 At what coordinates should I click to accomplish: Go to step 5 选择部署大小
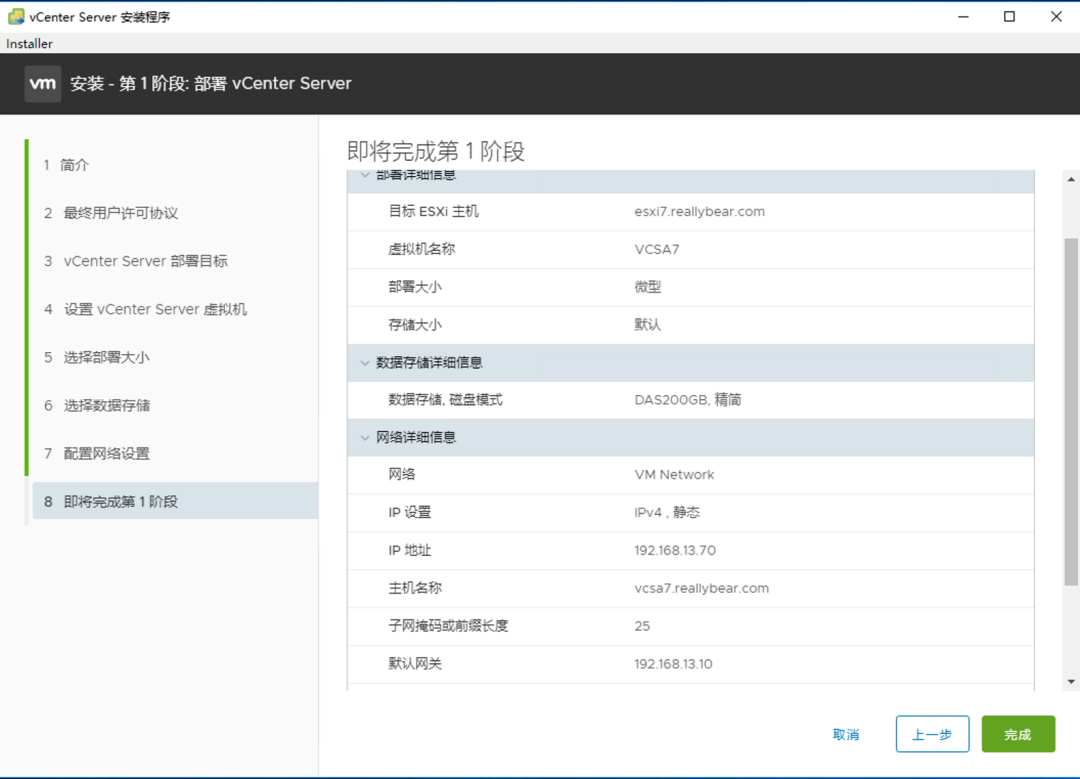[97, 357]
